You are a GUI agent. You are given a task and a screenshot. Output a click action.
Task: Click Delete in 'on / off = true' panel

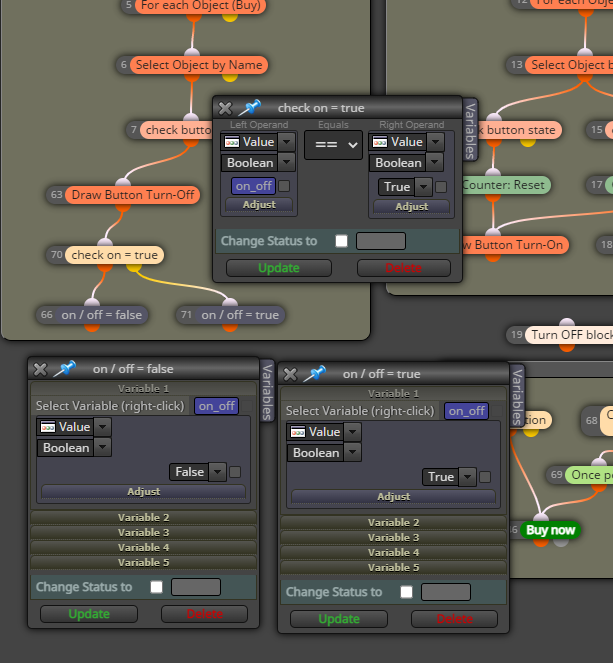454,619
